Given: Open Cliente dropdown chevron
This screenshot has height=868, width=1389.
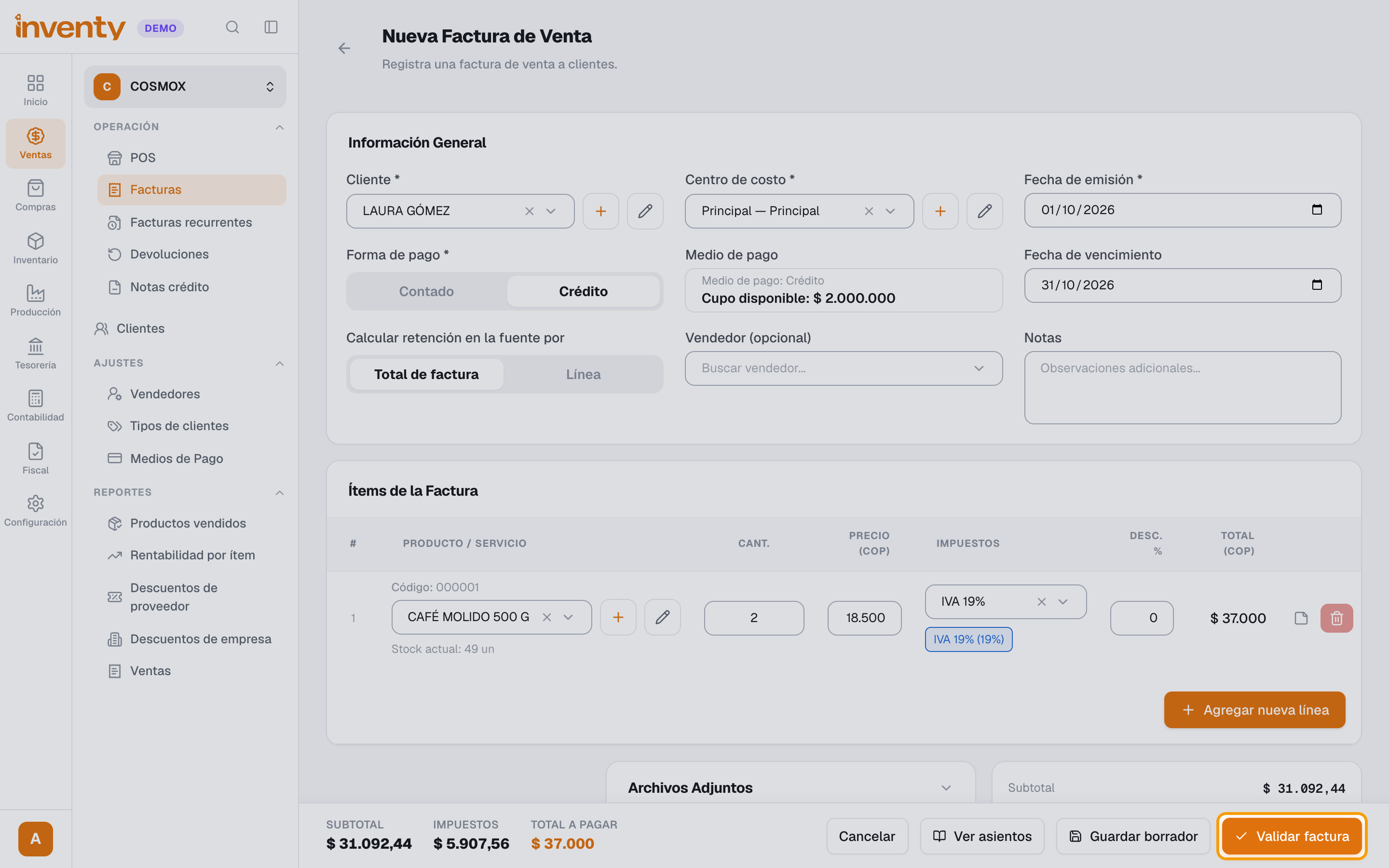Looking at the screenshot, I should tap(550, 211).
